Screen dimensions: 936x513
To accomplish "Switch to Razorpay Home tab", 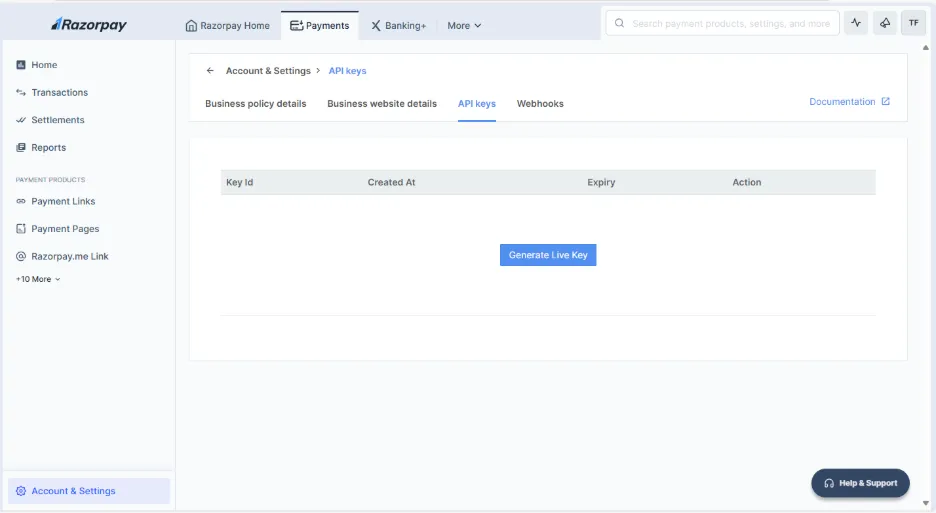I will tap(227, 26).
